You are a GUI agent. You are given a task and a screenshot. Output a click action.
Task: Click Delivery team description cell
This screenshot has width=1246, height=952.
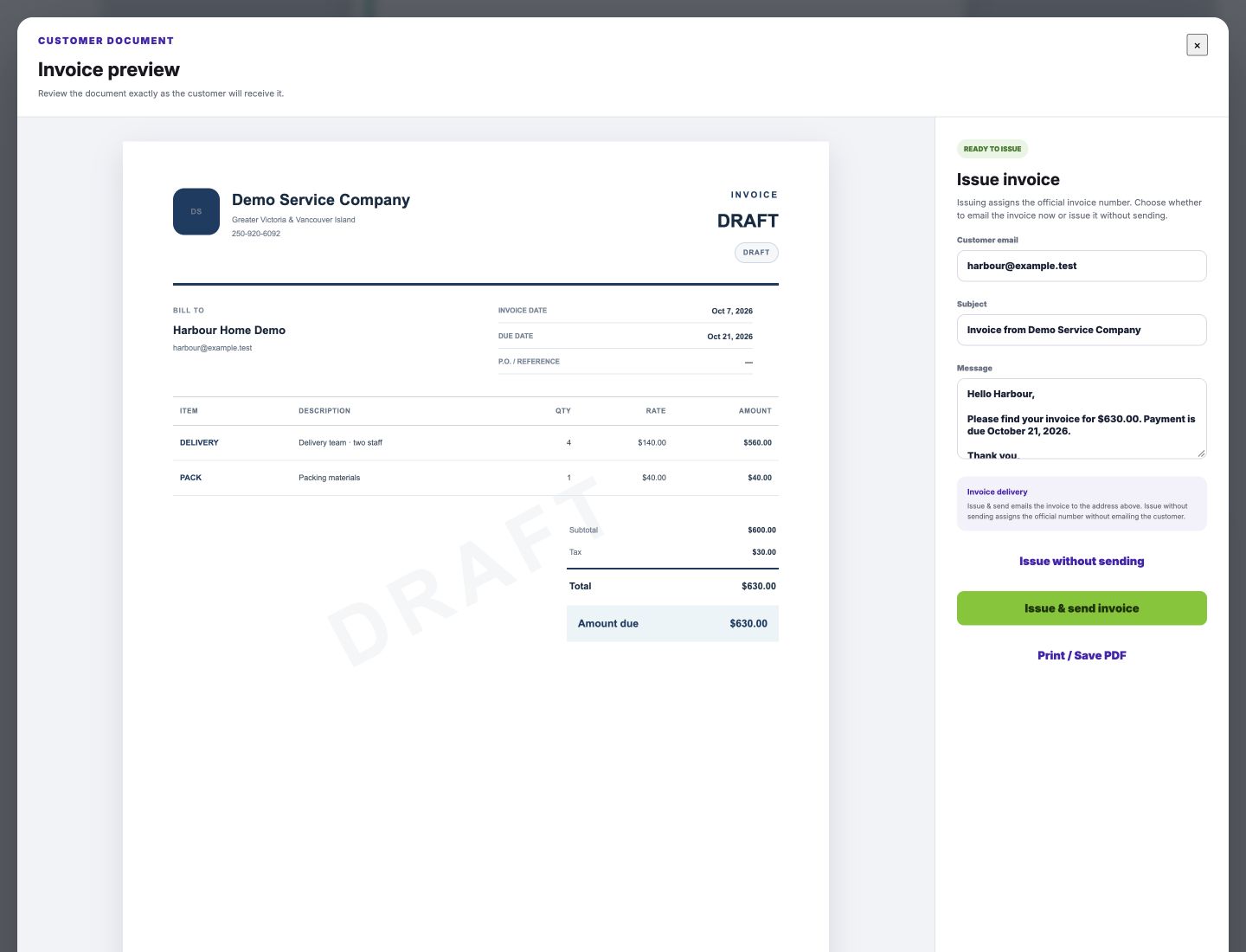click(340, 443)
